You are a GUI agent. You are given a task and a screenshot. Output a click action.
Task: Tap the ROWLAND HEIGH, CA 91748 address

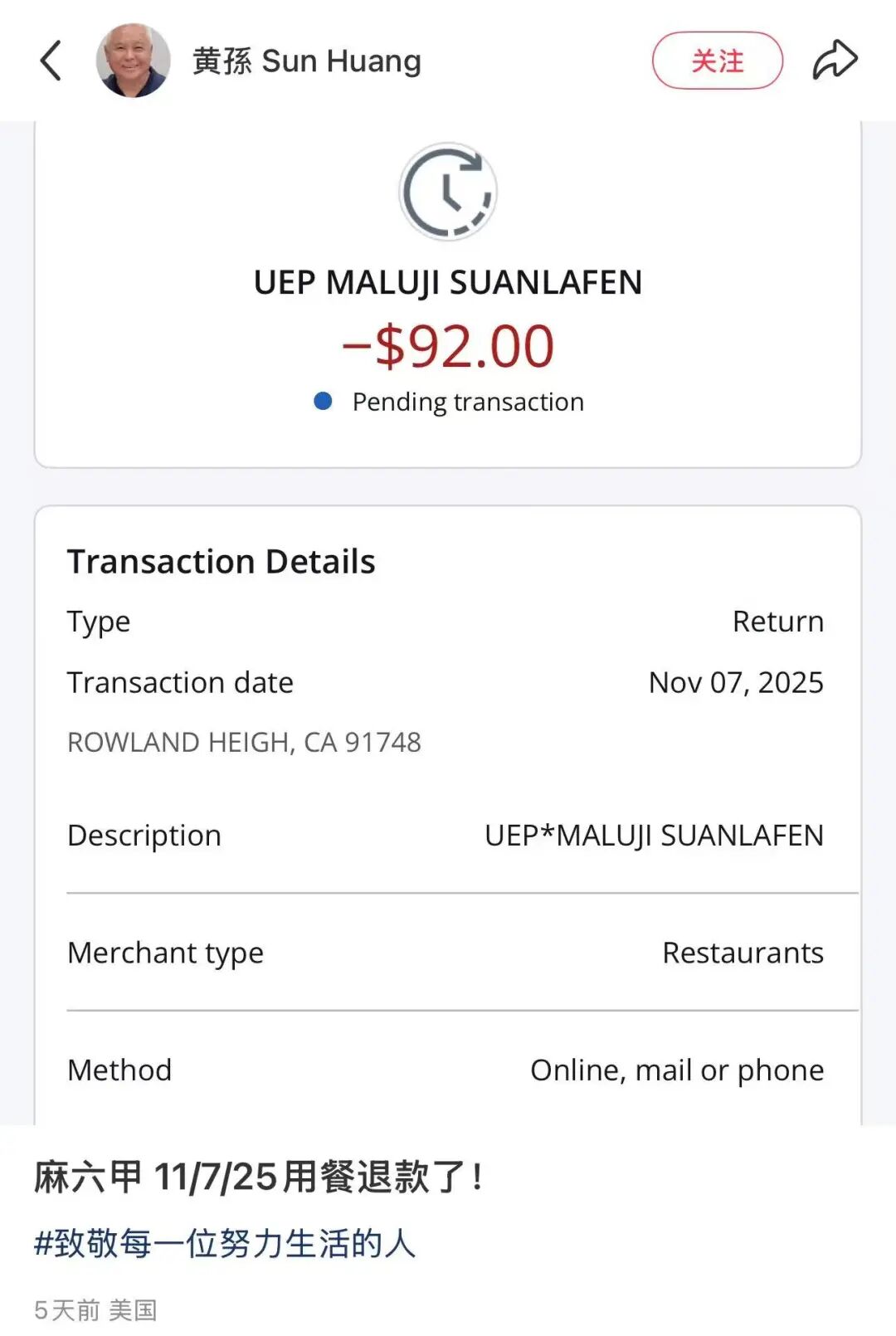(244, 742)
